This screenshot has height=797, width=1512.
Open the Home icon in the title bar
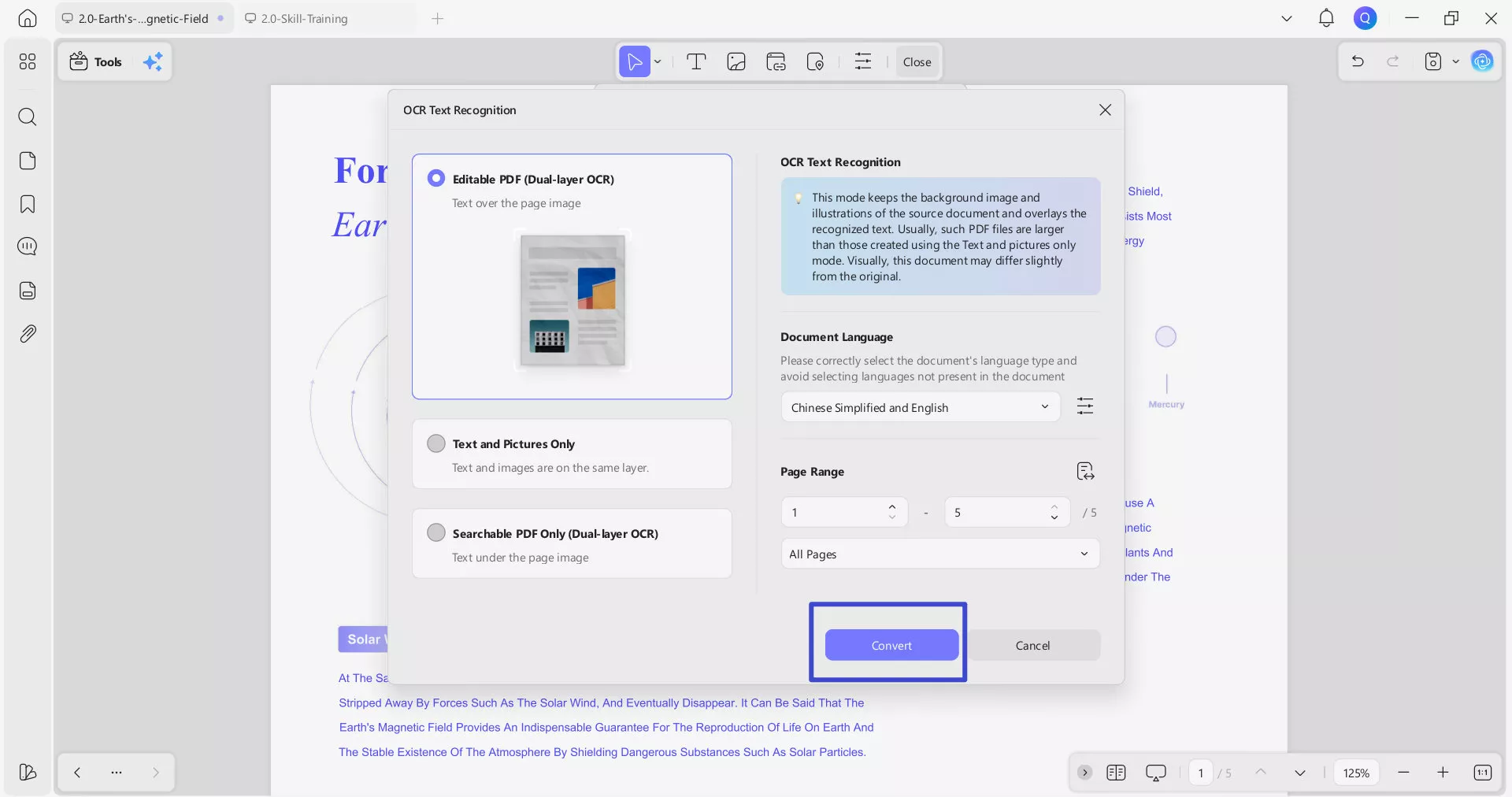point(28,18)
